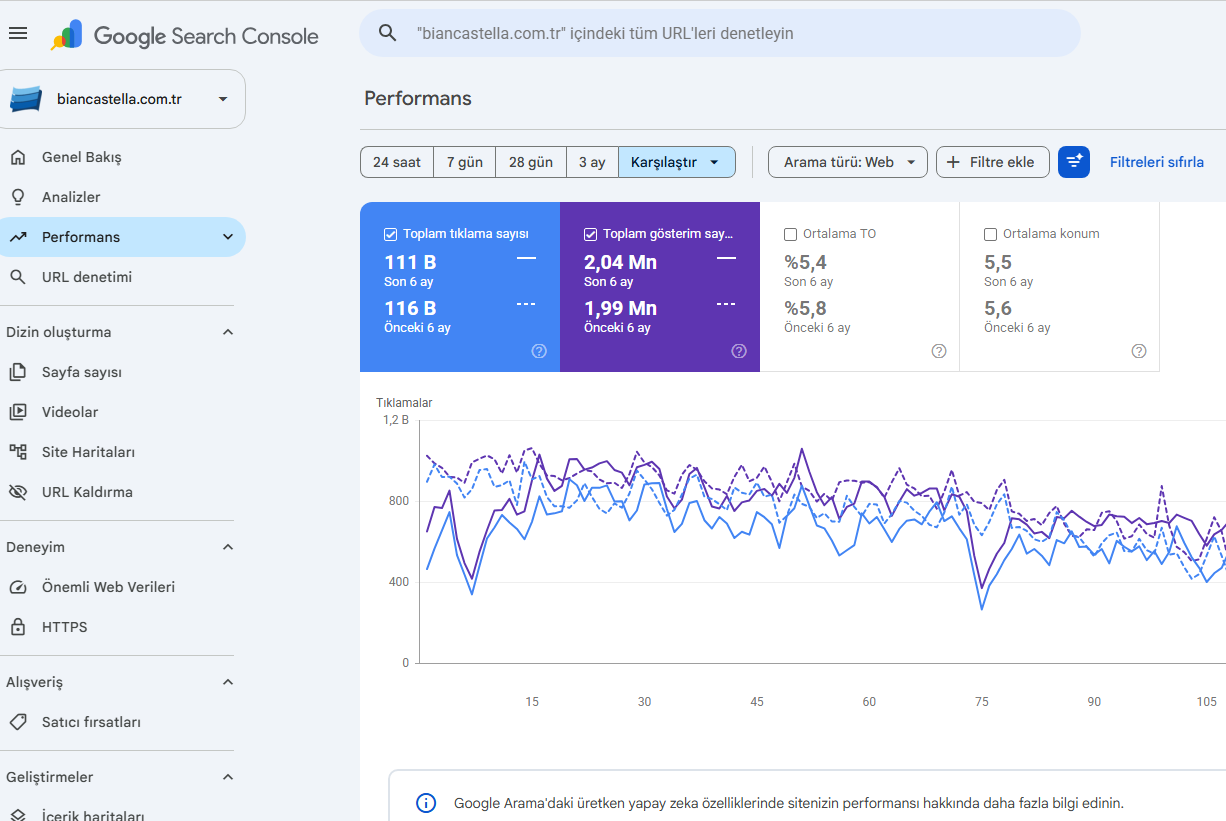
Task: Click the URL Kaldırma crossed-eye icon
Action: [x=17, y=492]
